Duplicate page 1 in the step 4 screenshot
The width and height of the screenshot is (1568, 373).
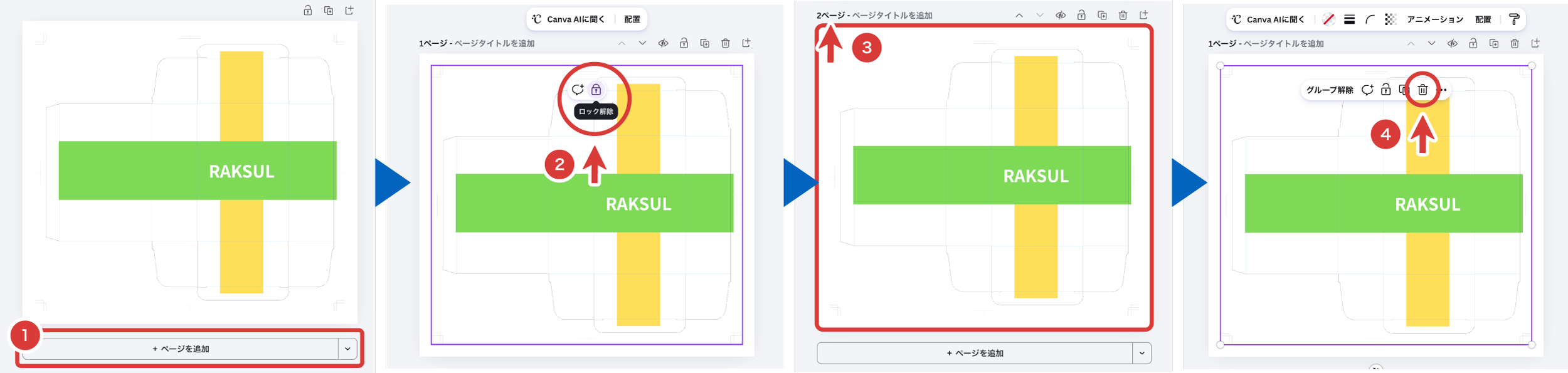[x=1493, y=44]
